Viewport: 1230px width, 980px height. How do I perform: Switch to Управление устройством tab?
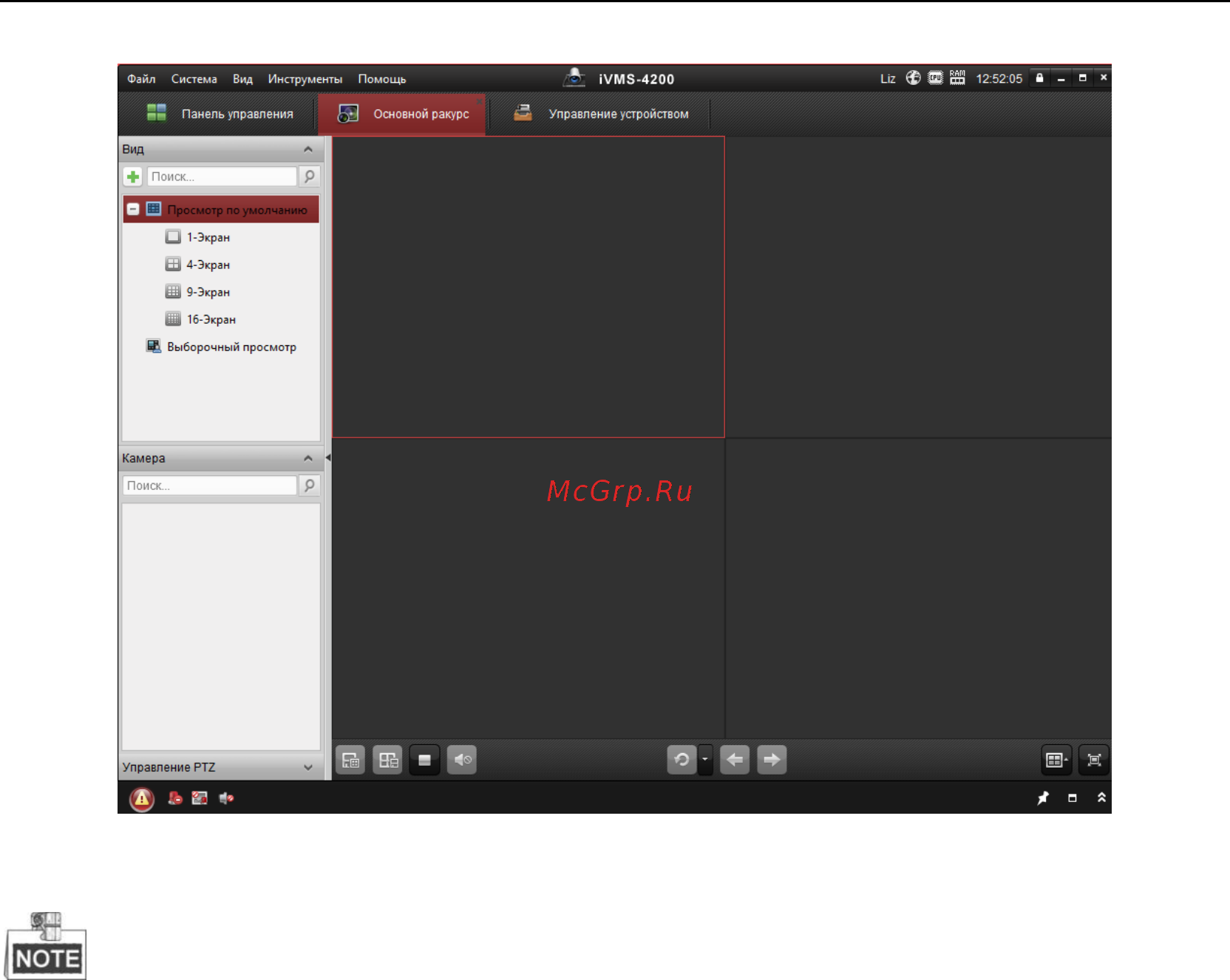click(x=599, y=114)
